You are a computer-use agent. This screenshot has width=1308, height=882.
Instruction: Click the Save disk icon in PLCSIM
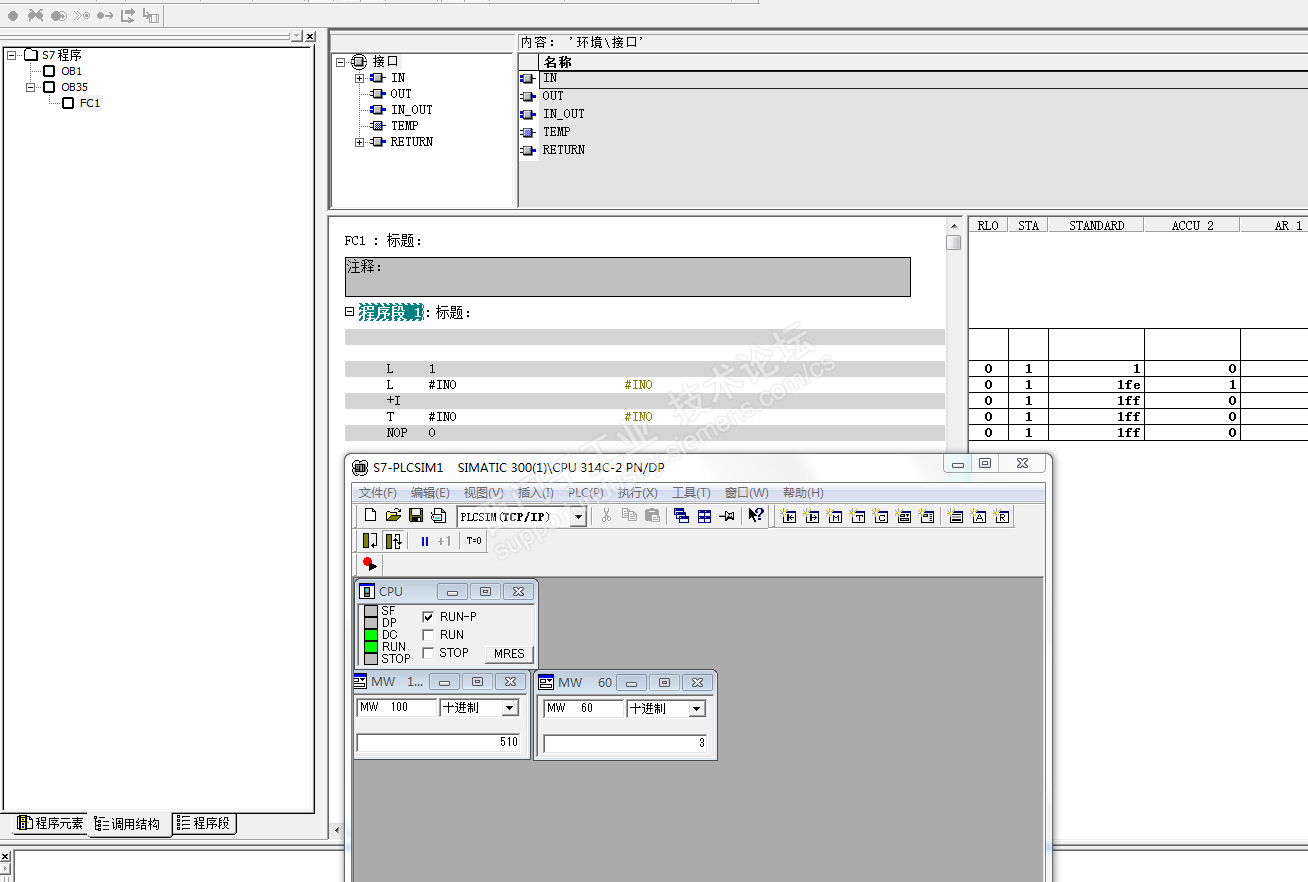click(x=416, y=516)
